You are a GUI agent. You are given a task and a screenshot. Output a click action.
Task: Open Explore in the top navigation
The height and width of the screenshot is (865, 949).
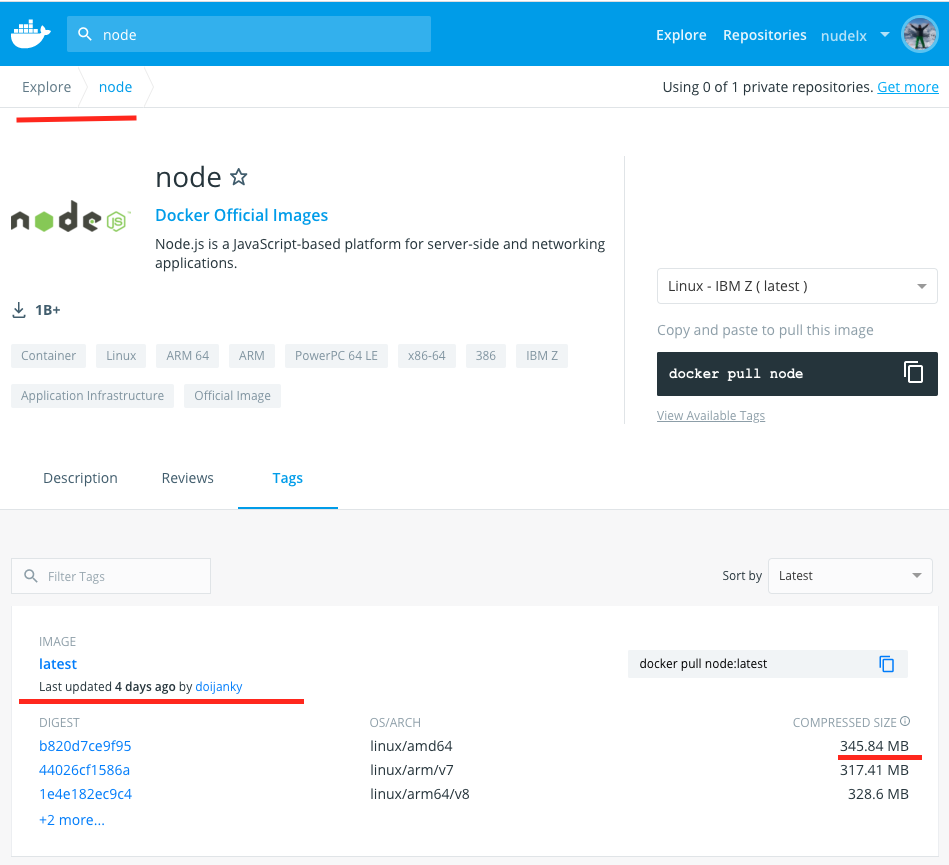[681, 35]
